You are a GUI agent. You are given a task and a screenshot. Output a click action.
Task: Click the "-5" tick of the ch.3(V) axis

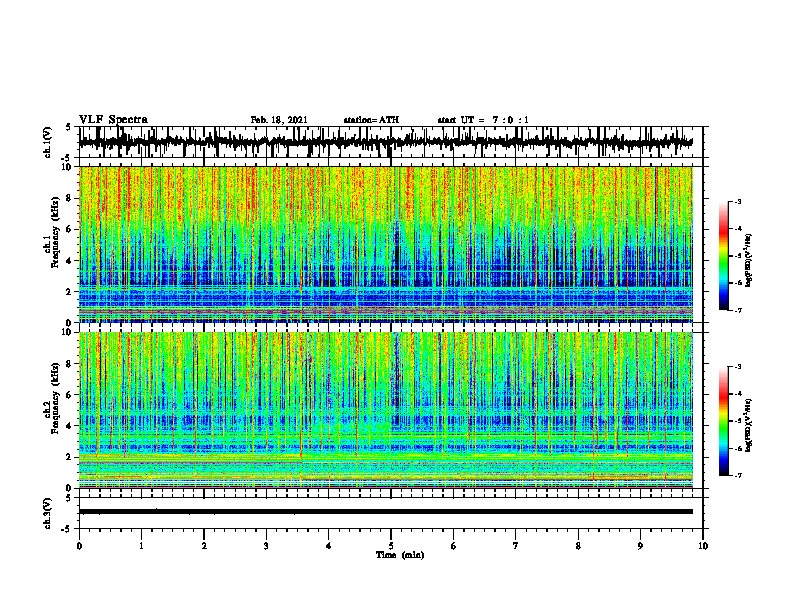point(67,529)
